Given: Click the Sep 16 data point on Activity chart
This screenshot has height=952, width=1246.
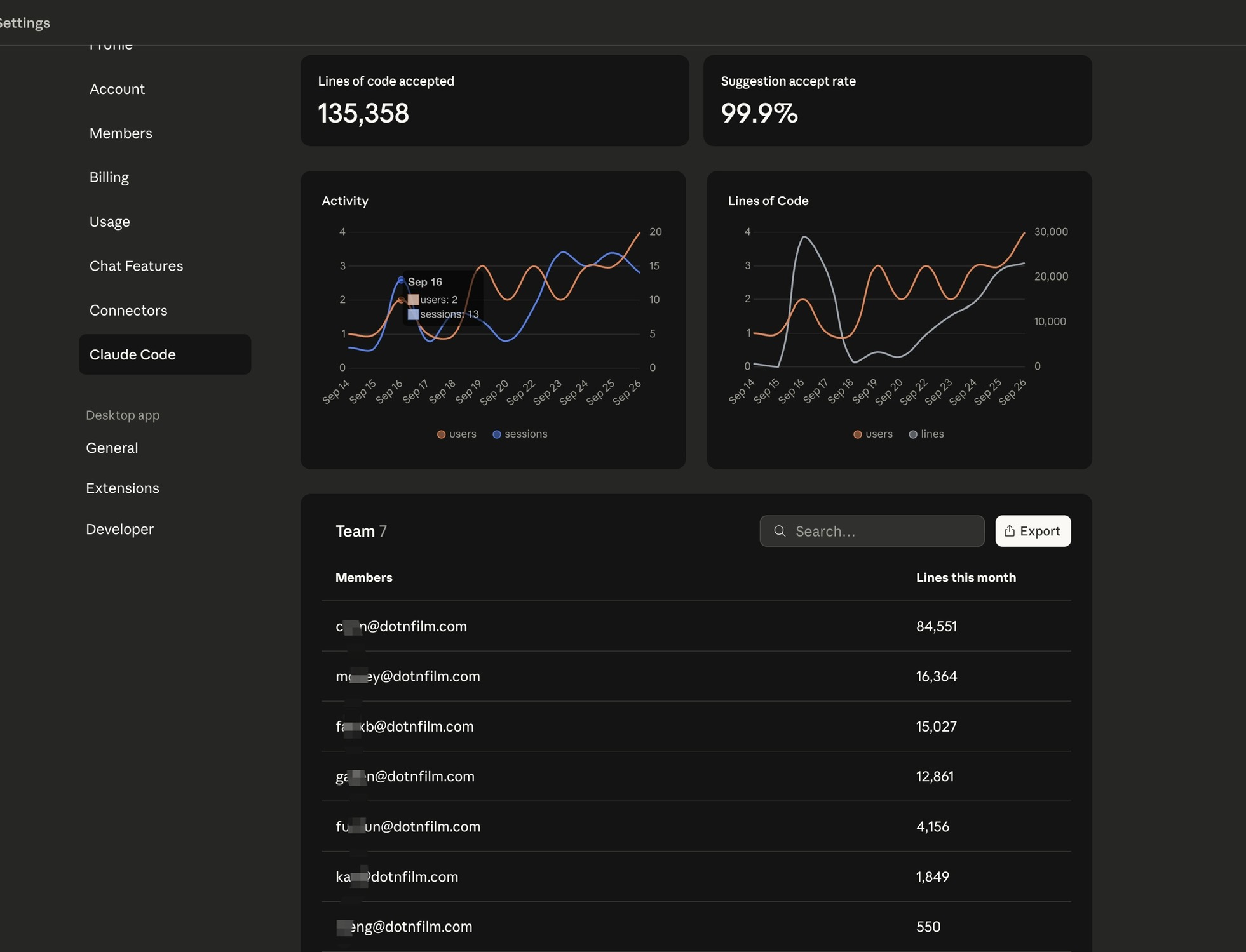Looking at the screenshot, I should [400, 280].
